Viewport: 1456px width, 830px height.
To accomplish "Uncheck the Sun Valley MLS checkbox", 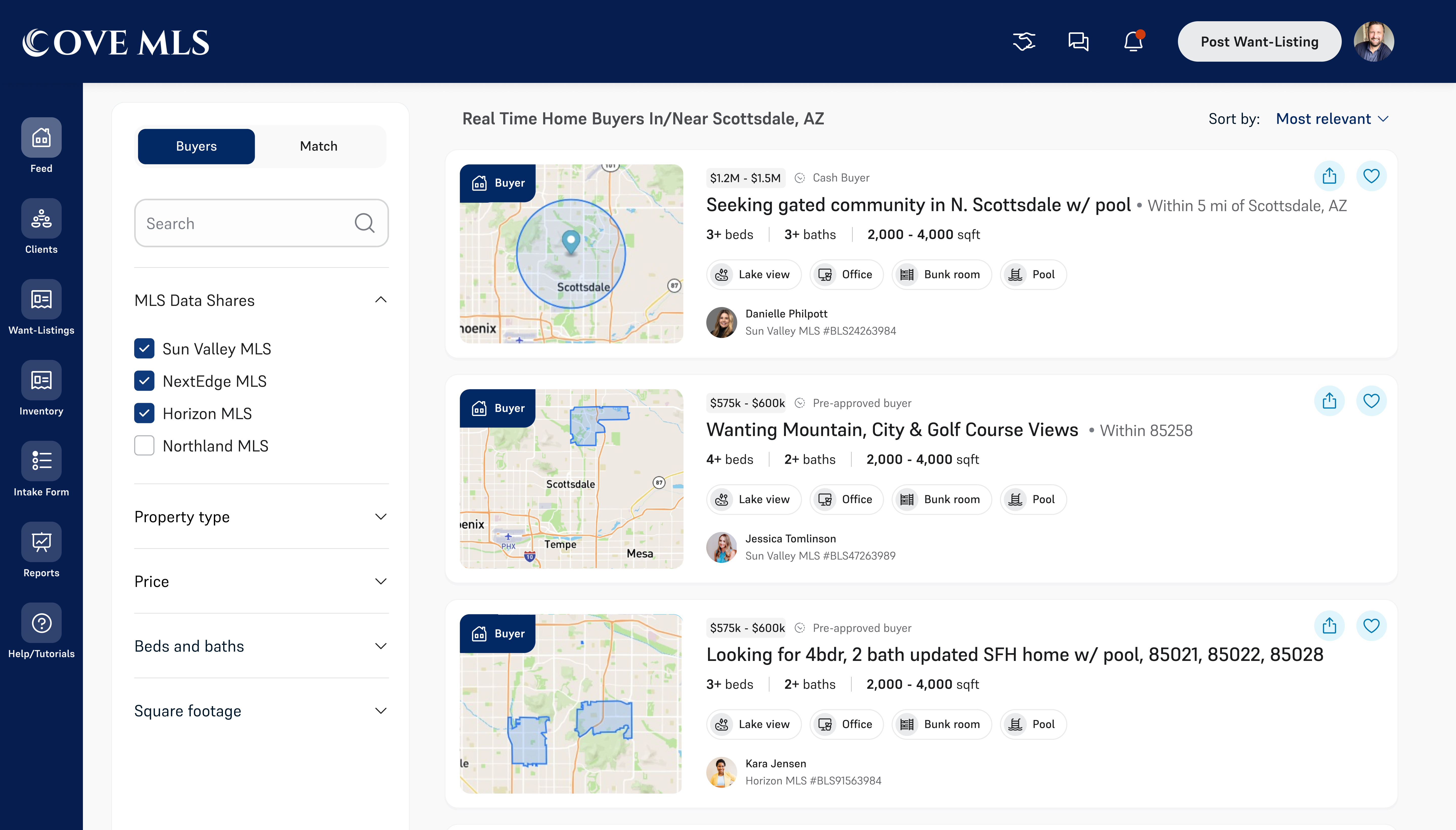I will (144, 348).
